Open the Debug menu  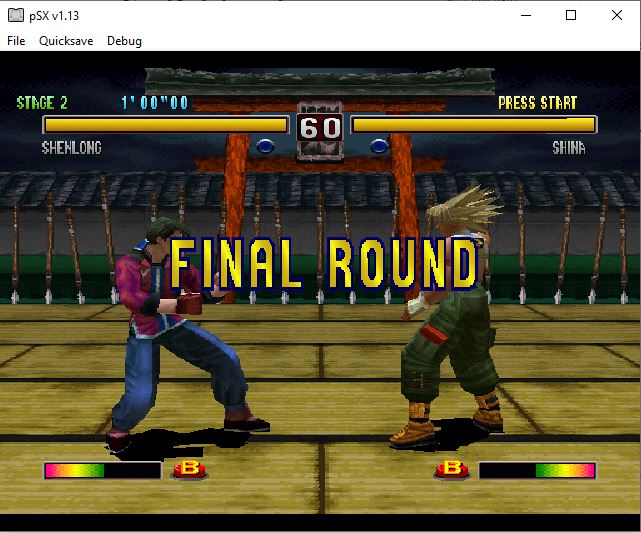pyautogui.click(x=124, y=41)
